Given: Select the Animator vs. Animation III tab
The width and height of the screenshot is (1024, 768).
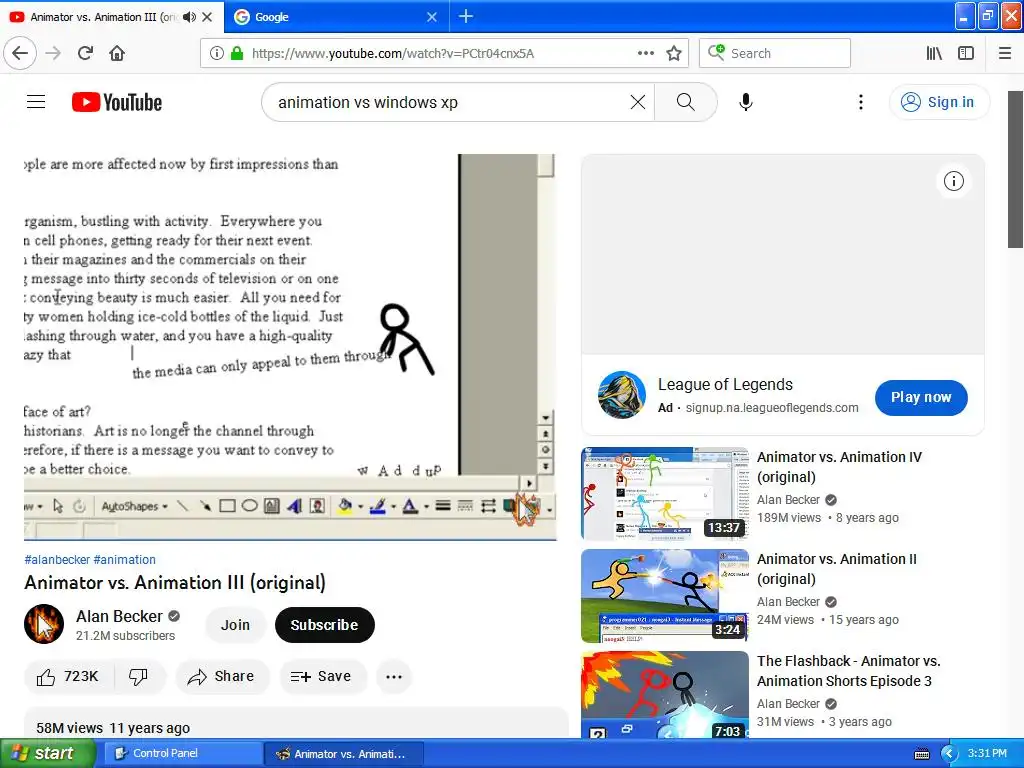Looking at the screenshot, I should click(x=111, y=16).
